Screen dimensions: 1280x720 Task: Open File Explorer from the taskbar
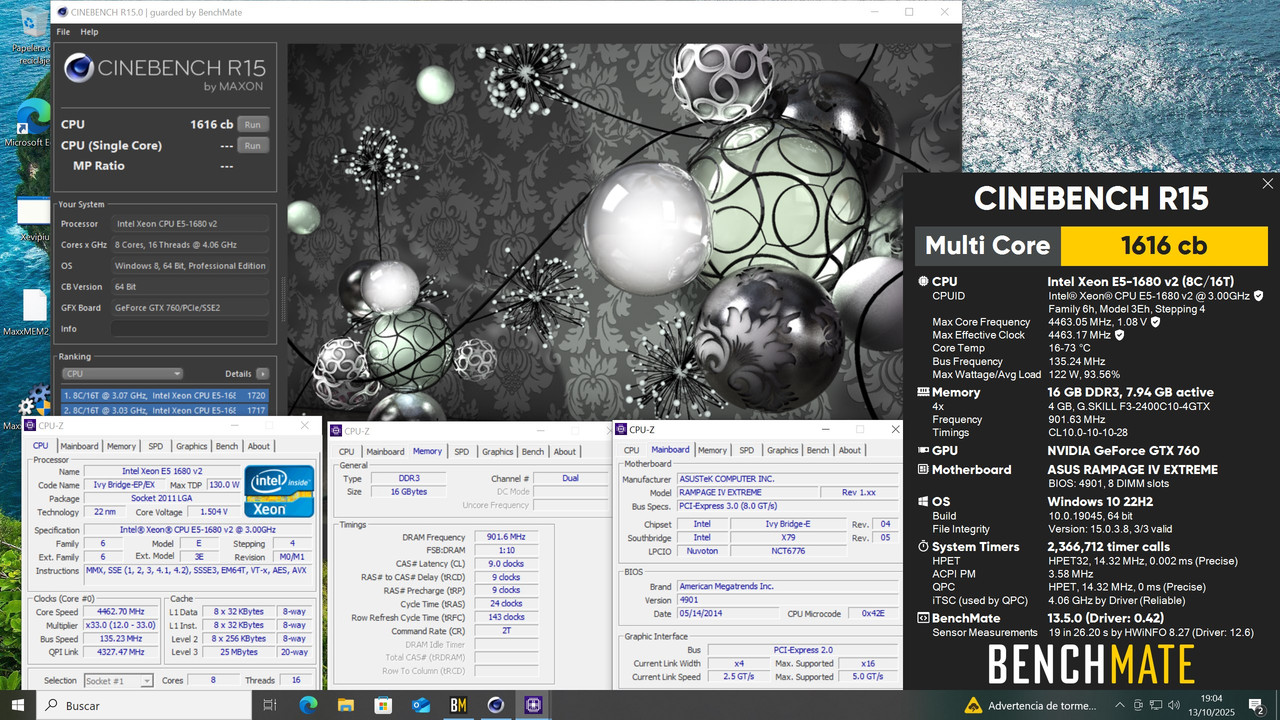click(345, 705)
